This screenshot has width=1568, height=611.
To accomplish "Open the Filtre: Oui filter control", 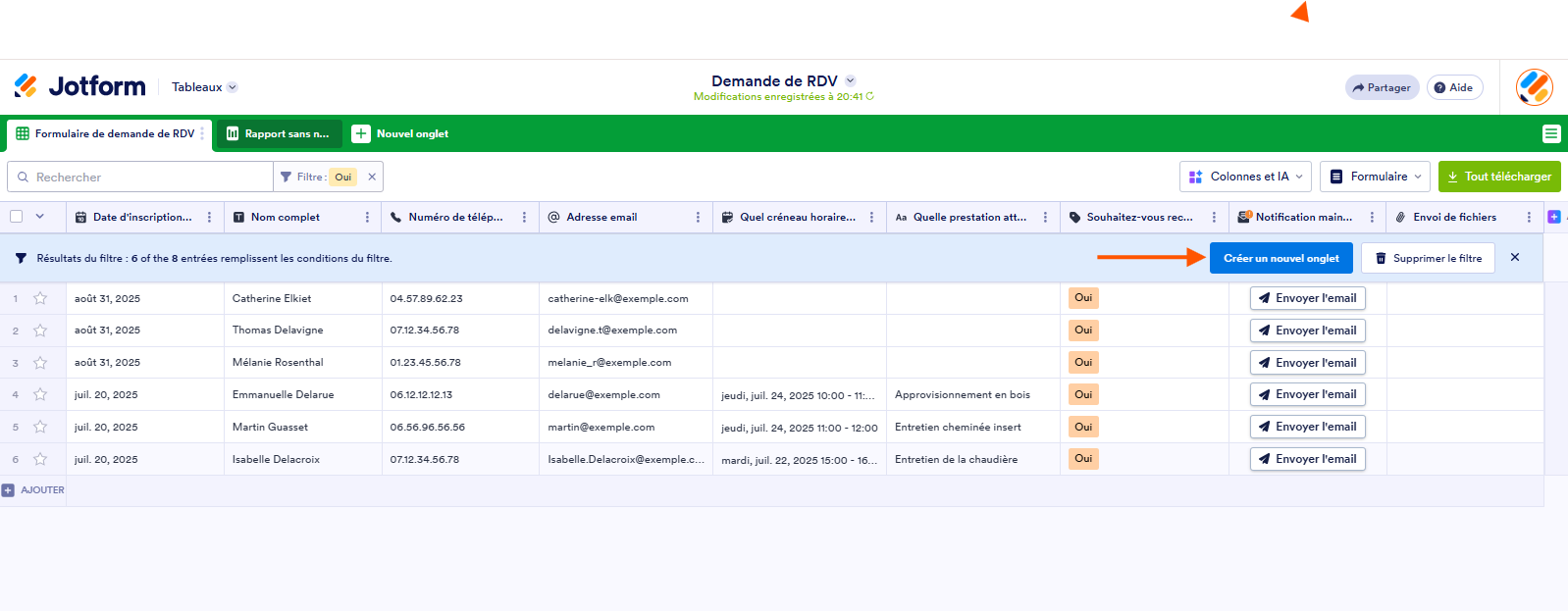I will [x=318, y=178].
